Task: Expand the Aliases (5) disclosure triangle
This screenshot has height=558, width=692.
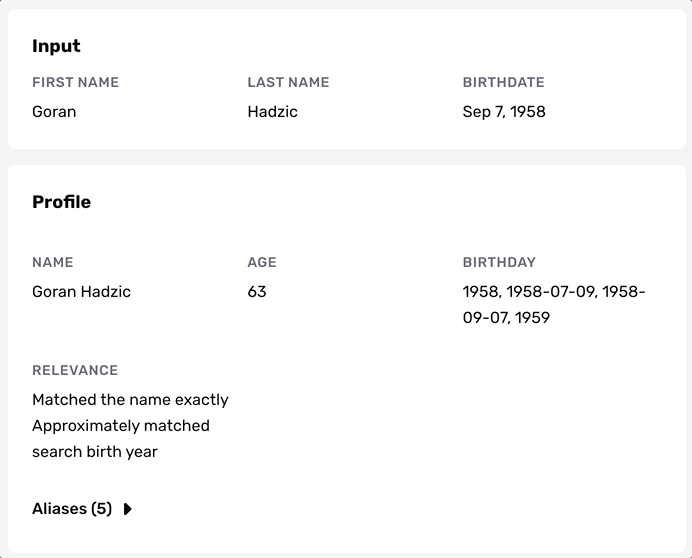Action: pyautogui.click(x=127, y=509)
